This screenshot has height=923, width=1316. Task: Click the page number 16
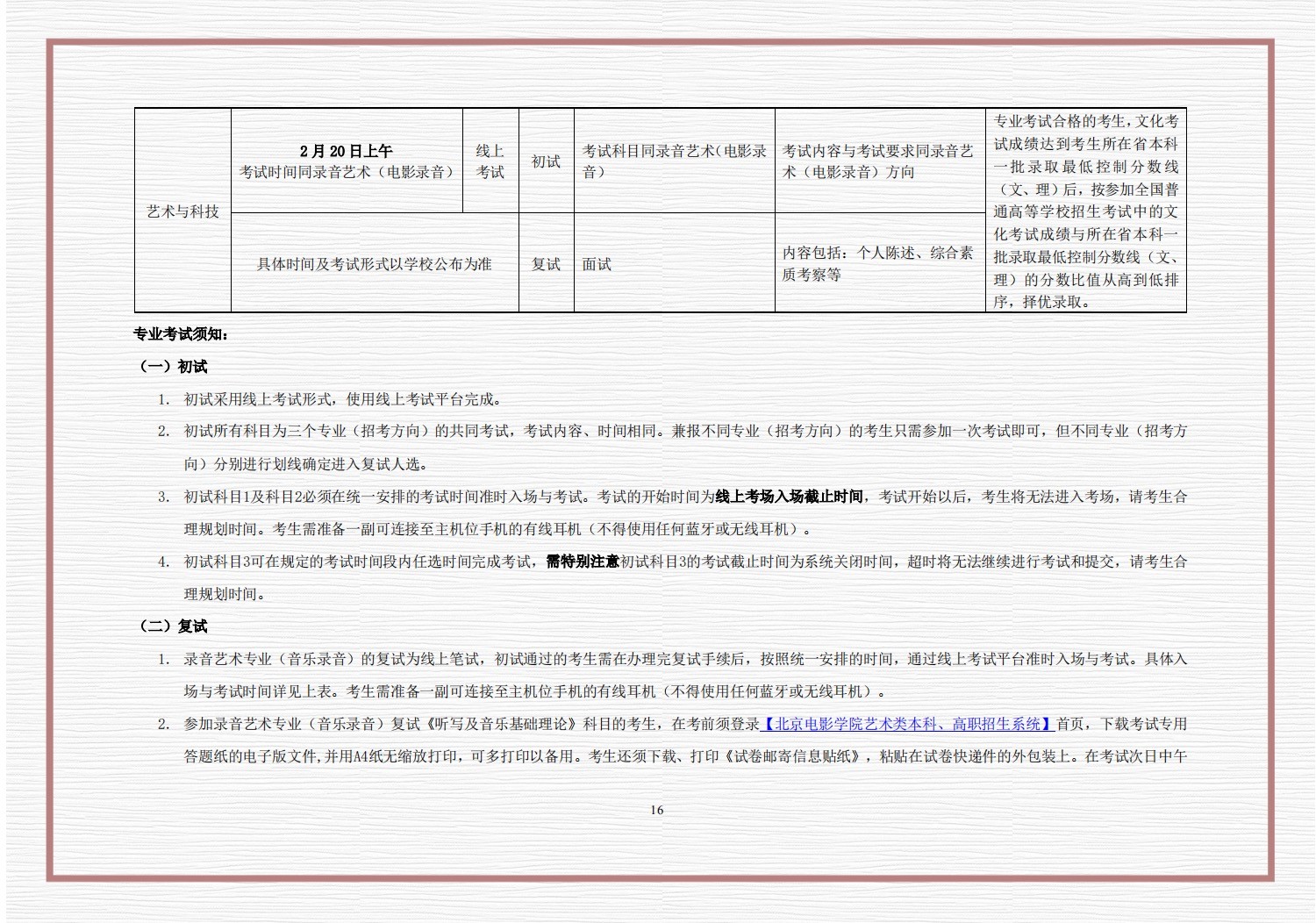pyautogui.click(x=656, y=810)
